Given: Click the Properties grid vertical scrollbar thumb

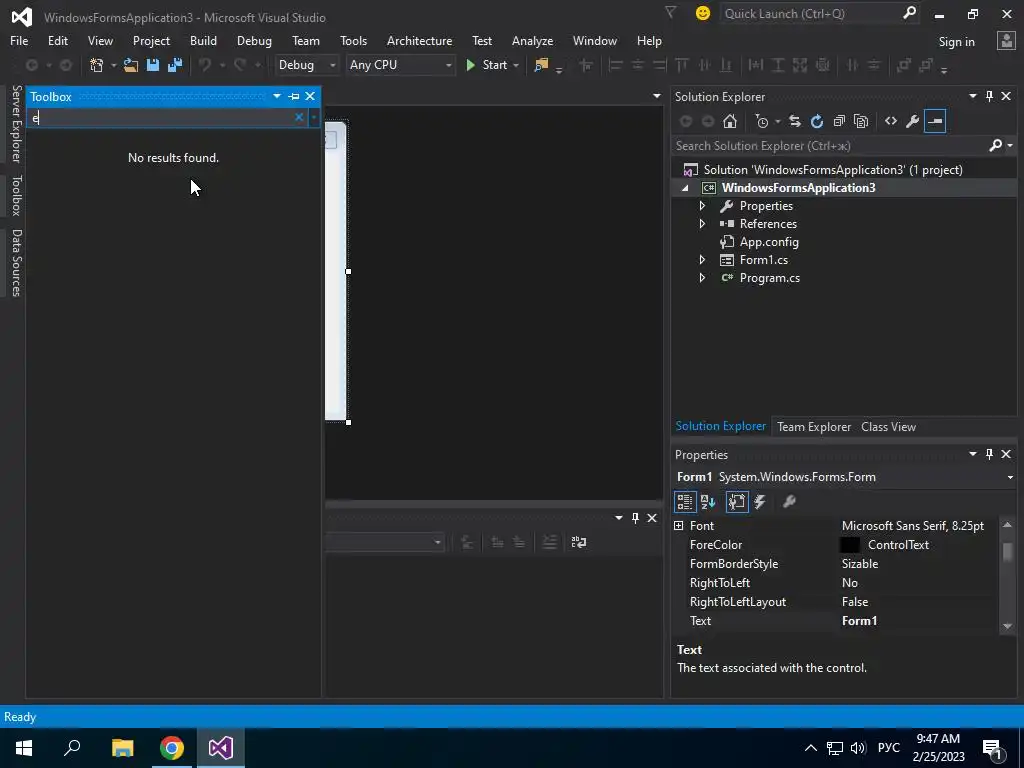Looking at the screenshot, I should coord(1008,551).
